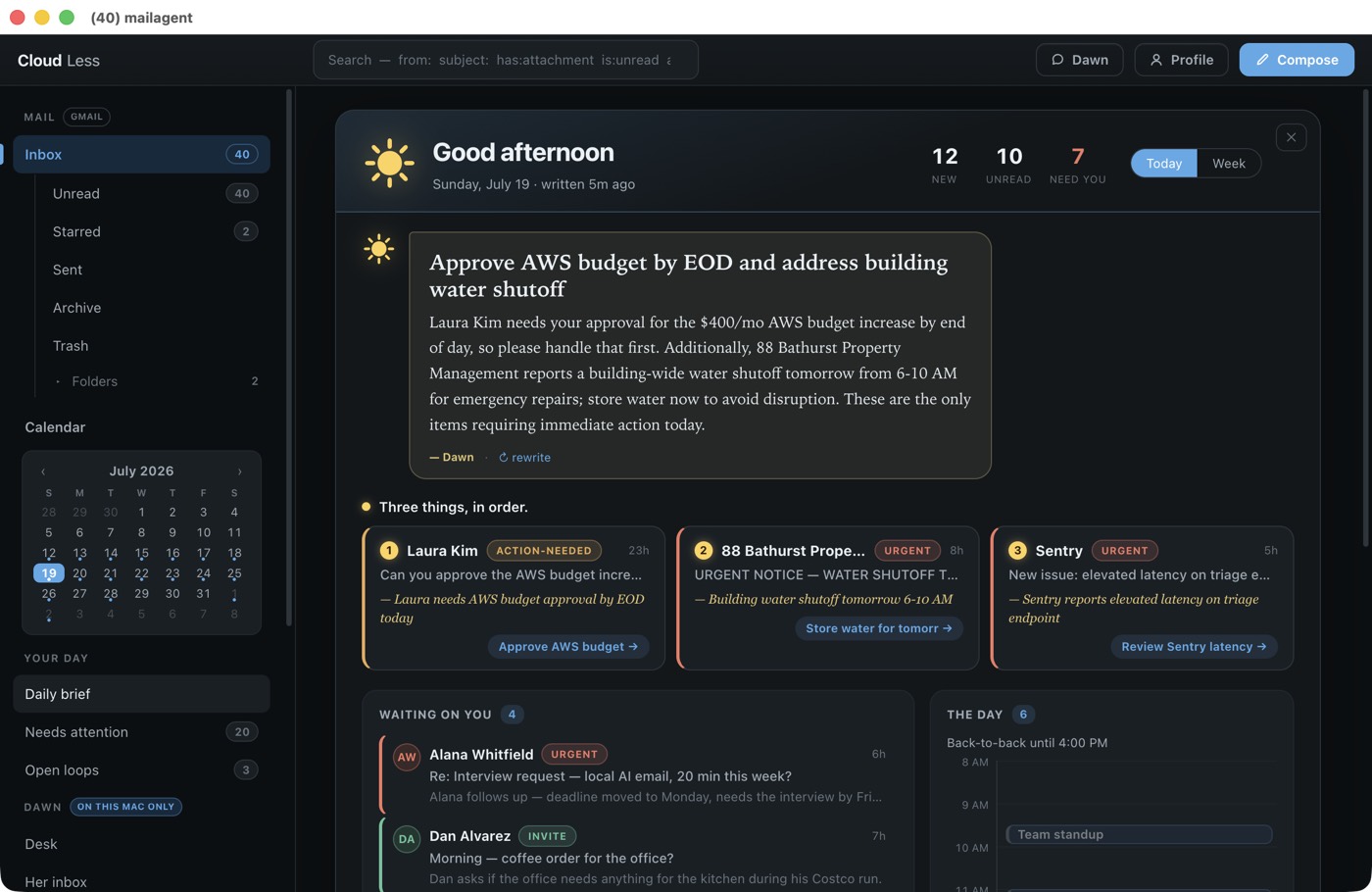Click small sun icon beside summary
The width and height of the screenshot is (1372, 892).
(378, 249)
